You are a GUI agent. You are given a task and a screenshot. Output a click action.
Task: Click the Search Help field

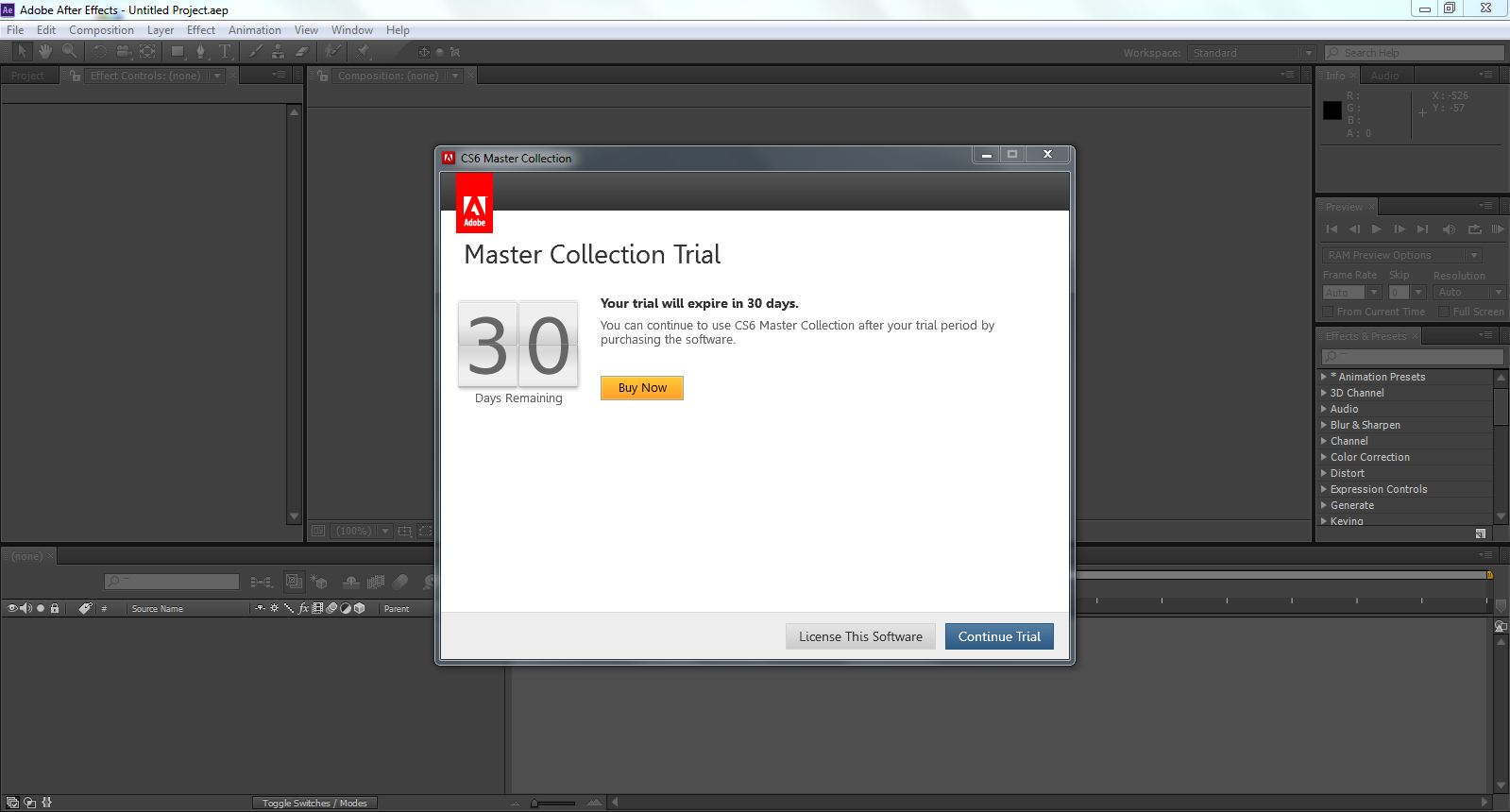[1415, 53]
